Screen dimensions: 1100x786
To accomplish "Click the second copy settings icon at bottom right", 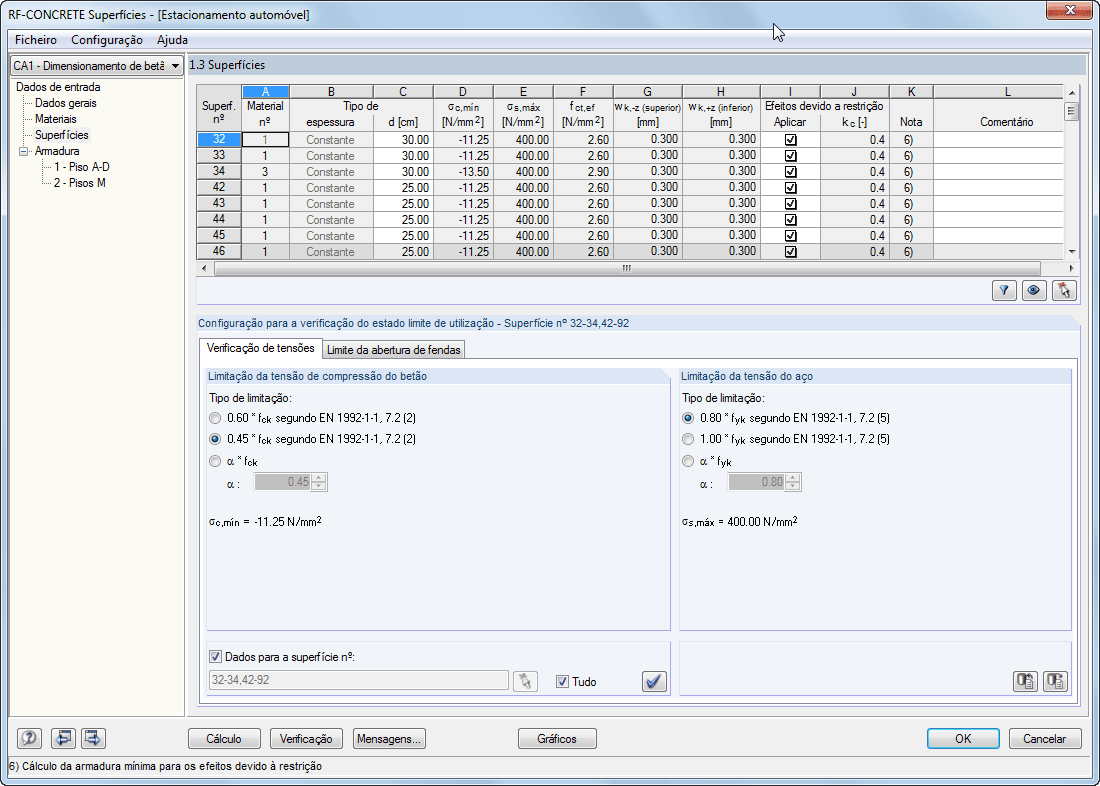I will point(1056,681).
